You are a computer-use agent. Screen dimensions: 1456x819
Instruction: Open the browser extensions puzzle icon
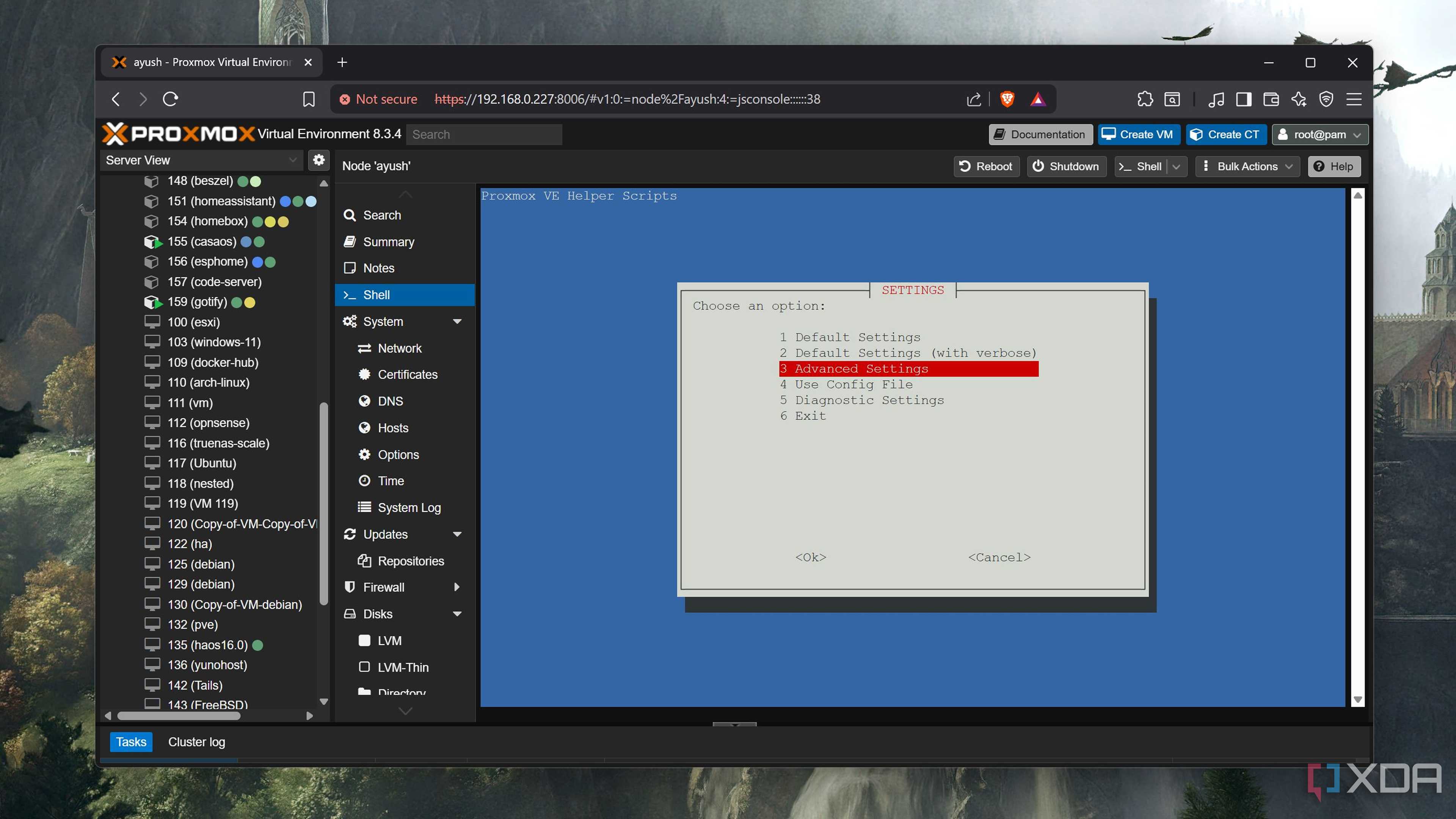[x=1145, y=99]
